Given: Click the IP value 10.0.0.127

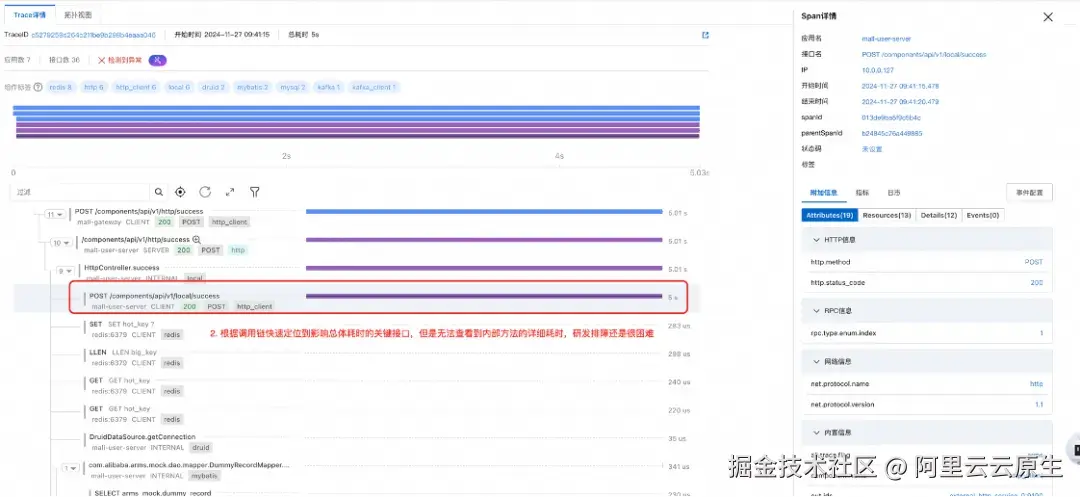Looking at the screenshot, I should [877, 70].
